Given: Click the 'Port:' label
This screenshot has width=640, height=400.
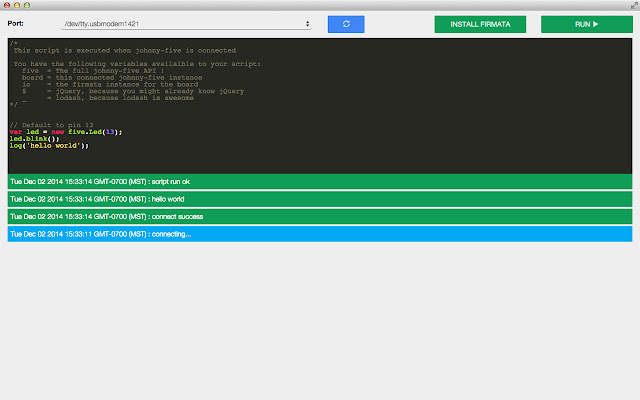Looking at the screenshot, I should pos(16,23).
